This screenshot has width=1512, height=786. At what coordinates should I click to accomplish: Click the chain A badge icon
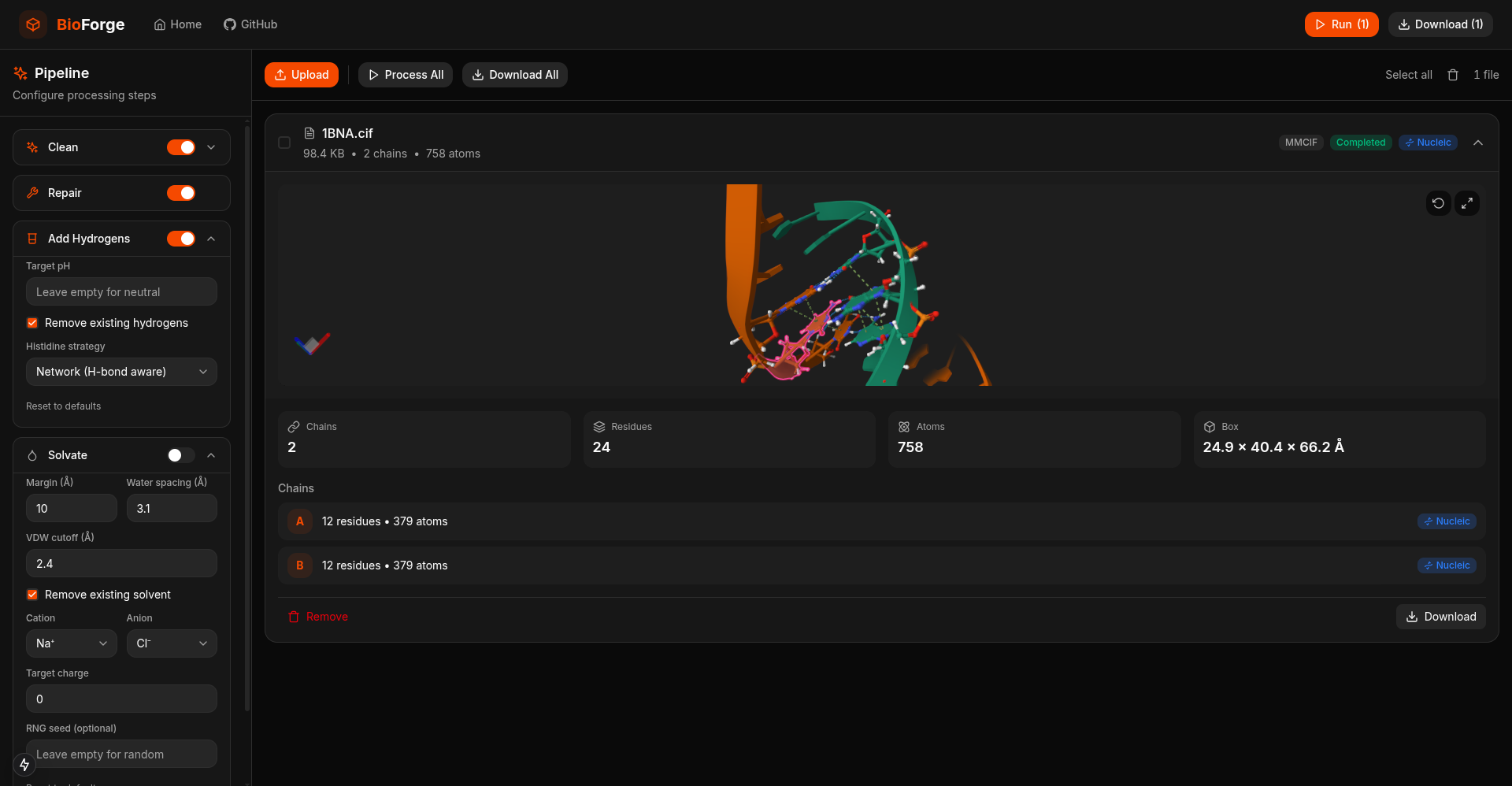[300, 521]
